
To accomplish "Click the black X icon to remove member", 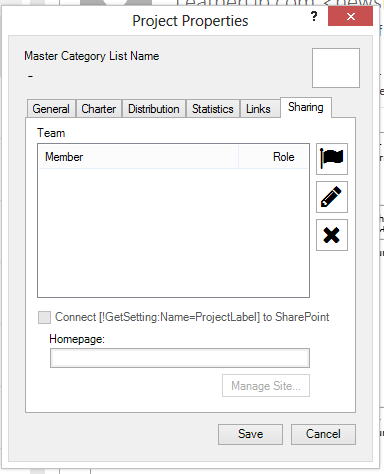I will coord(332,235).
